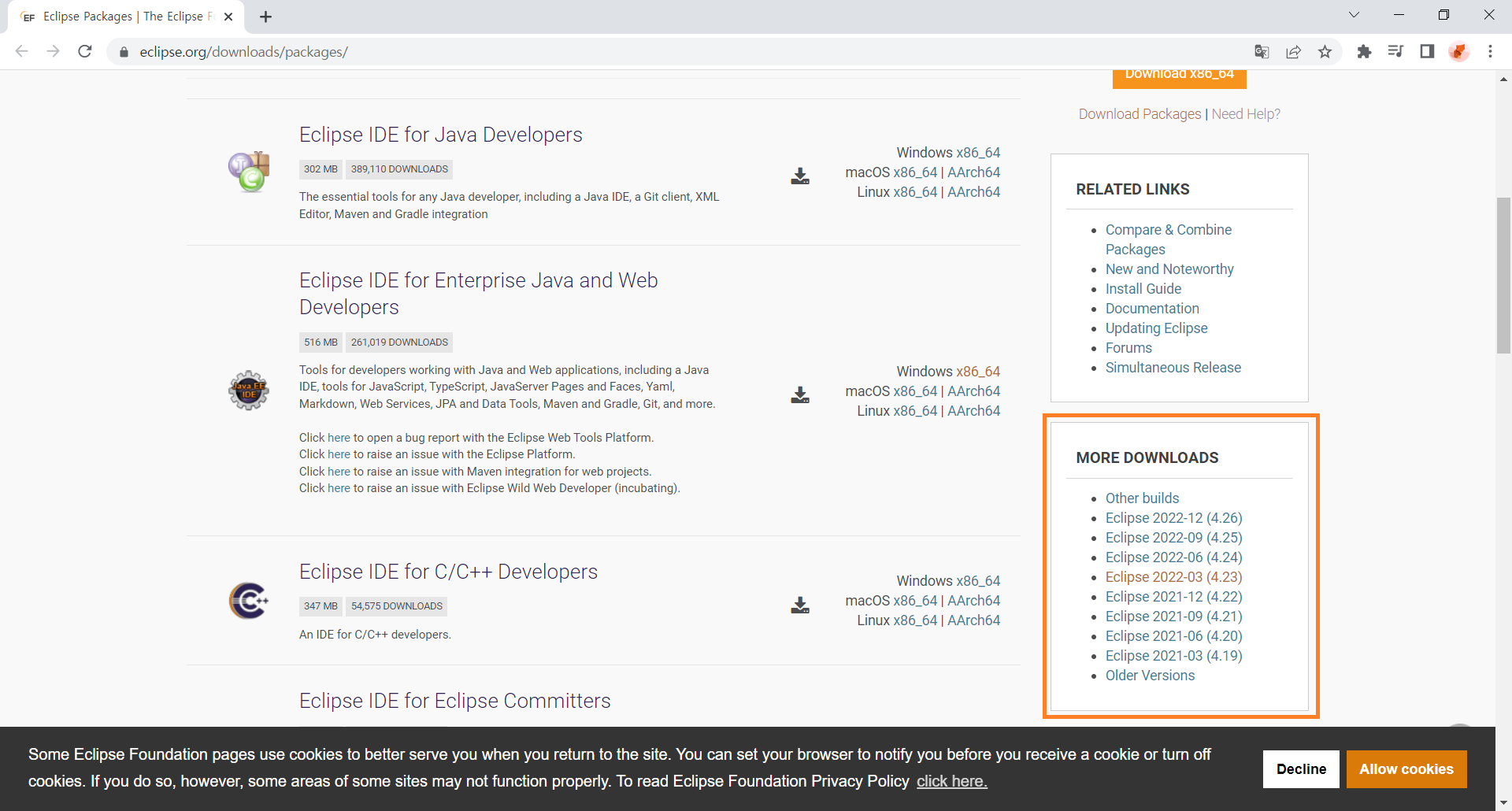Open the media control playlist icon
Viewport: 1512px width, 811px height.
pyautogui.click(x=1395, y=51)
